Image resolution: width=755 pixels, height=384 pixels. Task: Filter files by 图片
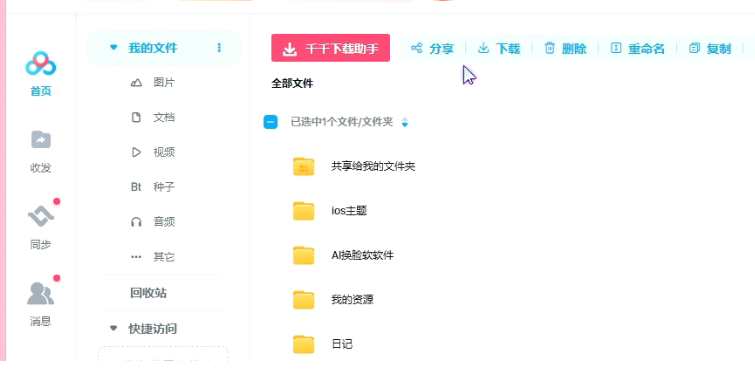(x=164, y=82)
